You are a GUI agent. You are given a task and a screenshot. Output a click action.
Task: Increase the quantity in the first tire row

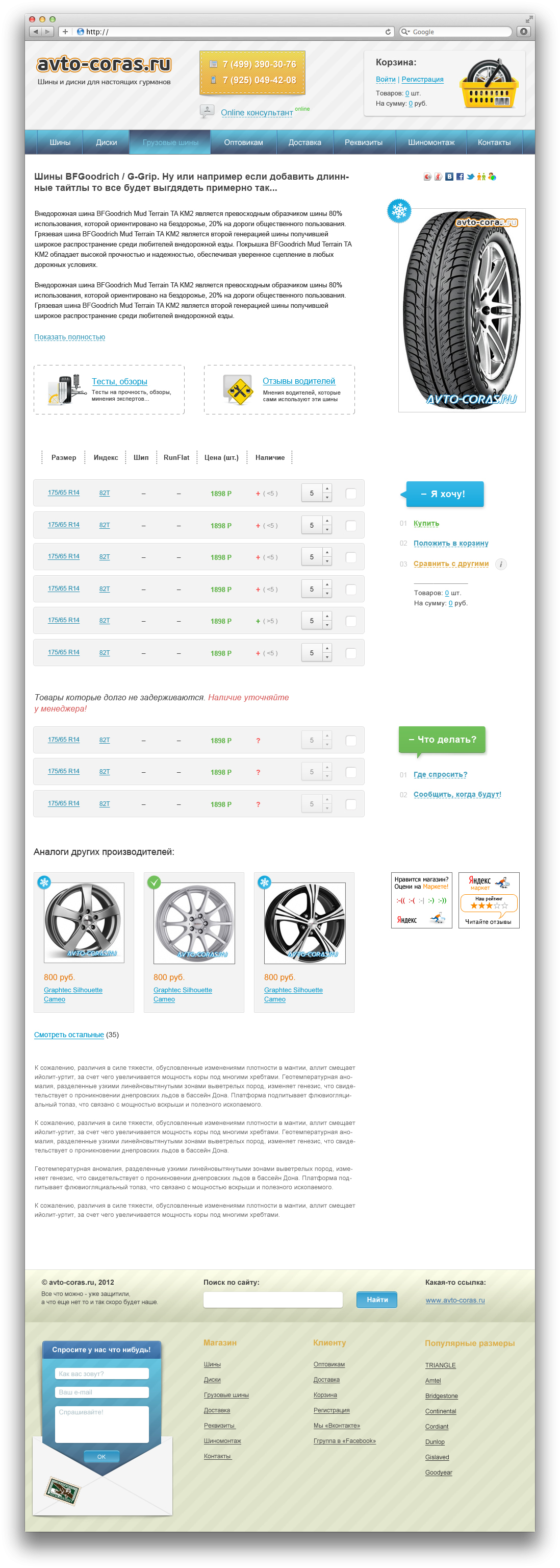pyautogui.click(x=327, y=489)
